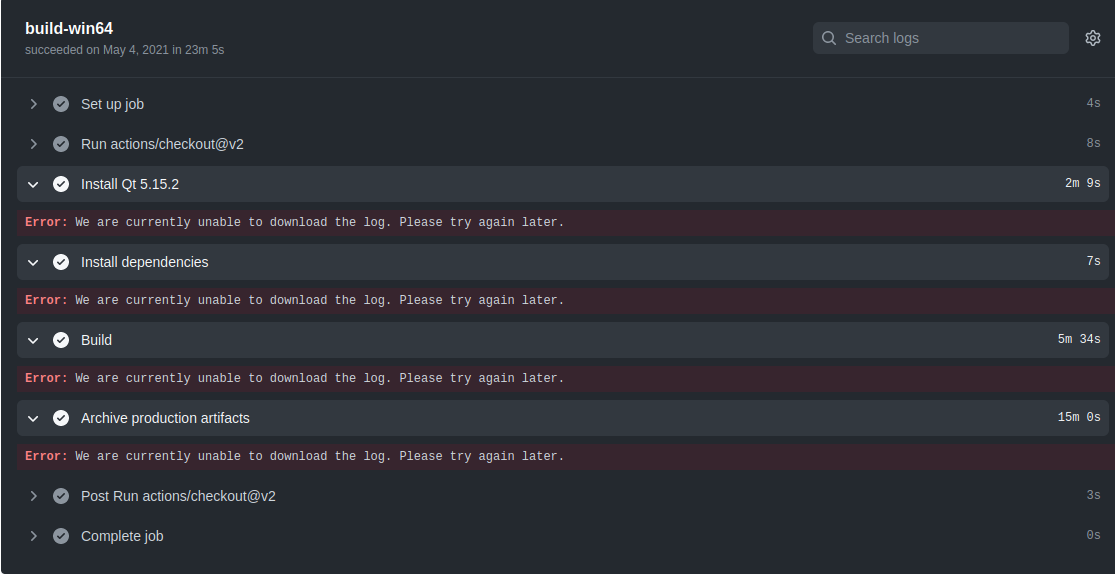Expand the Complete job chevron
Image resolution: width=1115 pixels, height=575 pixels.
[33, 536]
